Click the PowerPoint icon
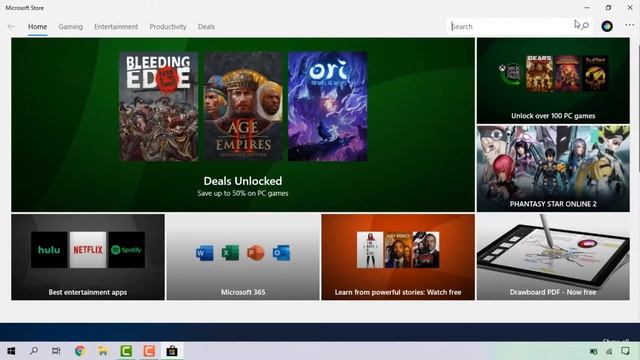Screen dimensions: 640x360 pyautogui.click(x=256, y=253)
